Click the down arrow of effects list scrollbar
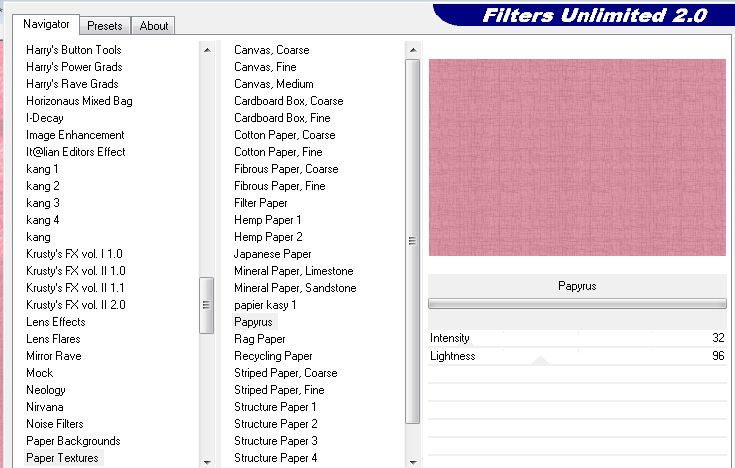Image resolution: width=735 pixels, height=468 pixels. point(412,460)
